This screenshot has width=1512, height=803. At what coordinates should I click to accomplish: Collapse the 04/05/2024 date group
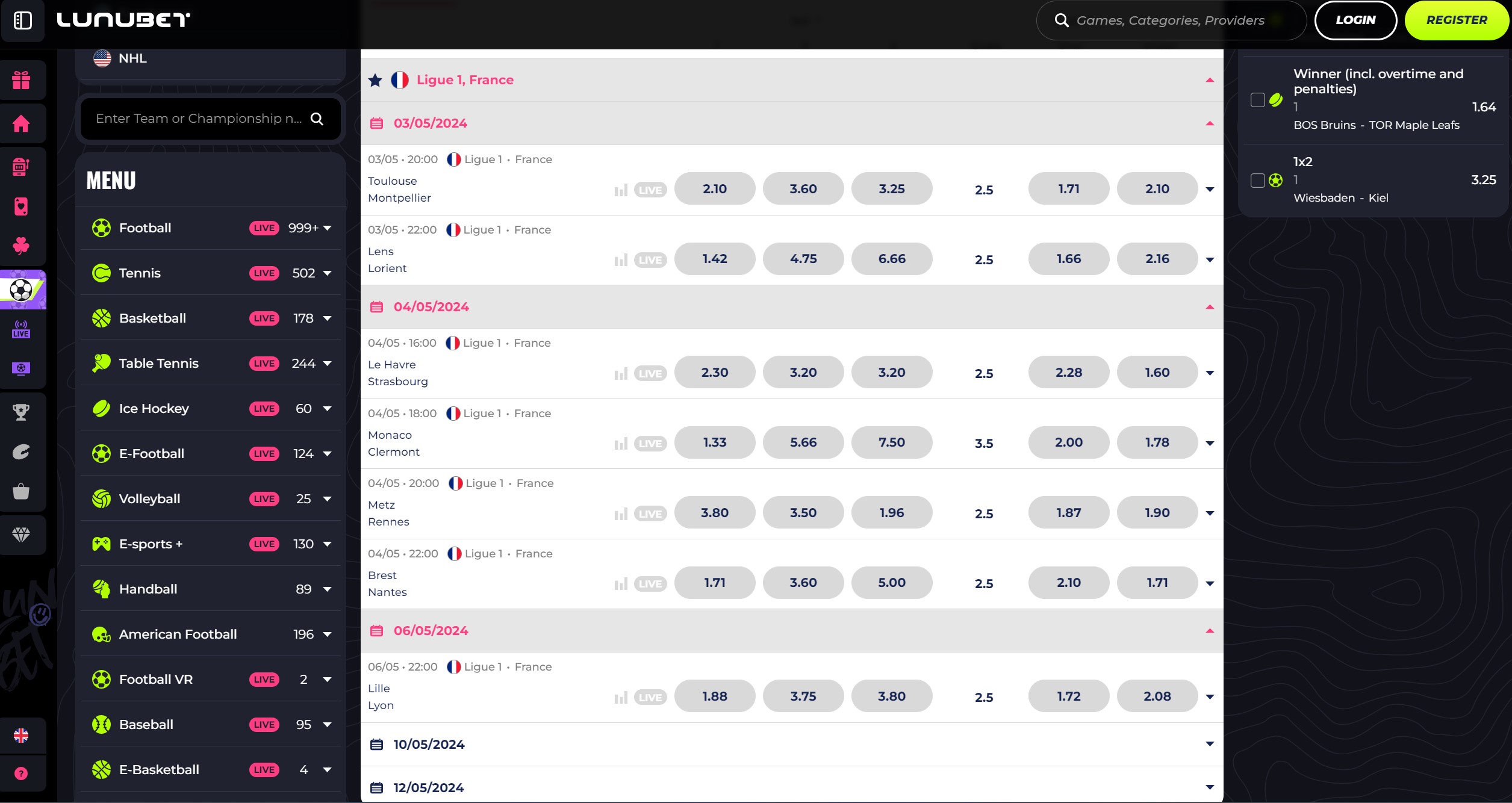[1210, 307]
